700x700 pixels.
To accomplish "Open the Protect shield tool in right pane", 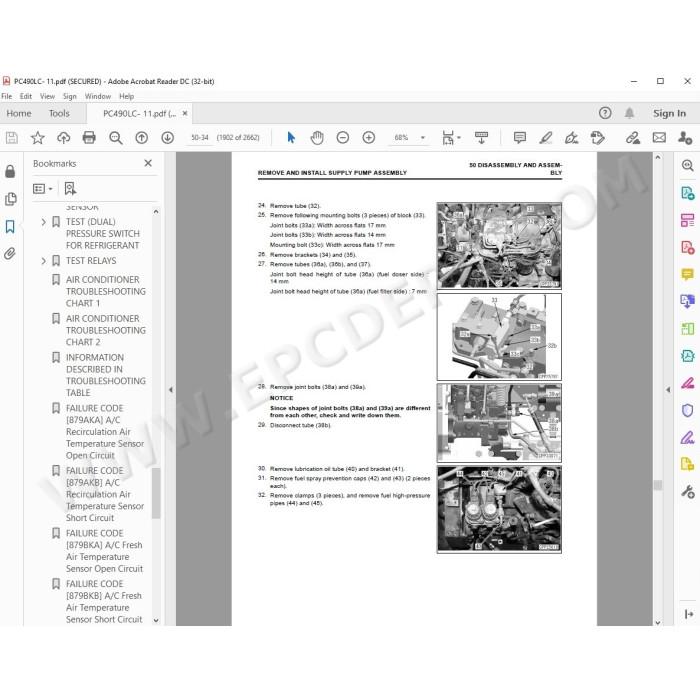I will tap(688, 410).
